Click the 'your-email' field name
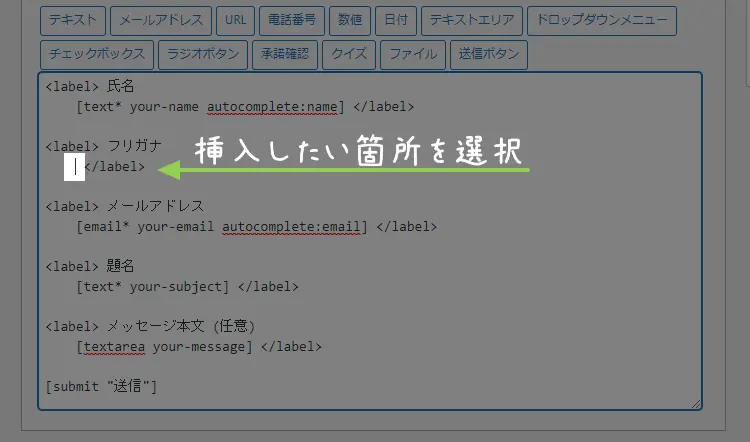Image resolution: width=750 pixels, height=442 pixels. point(176,227)
